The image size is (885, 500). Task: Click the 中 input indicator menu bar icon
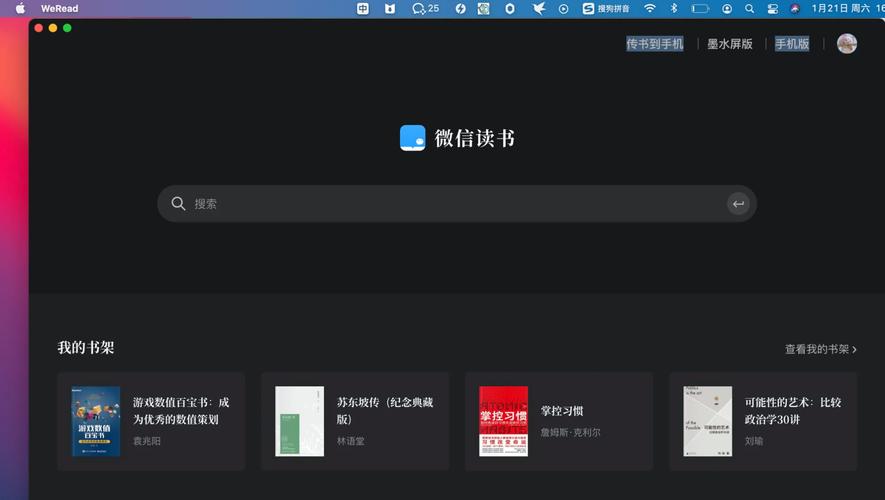(x=363, y=8)
